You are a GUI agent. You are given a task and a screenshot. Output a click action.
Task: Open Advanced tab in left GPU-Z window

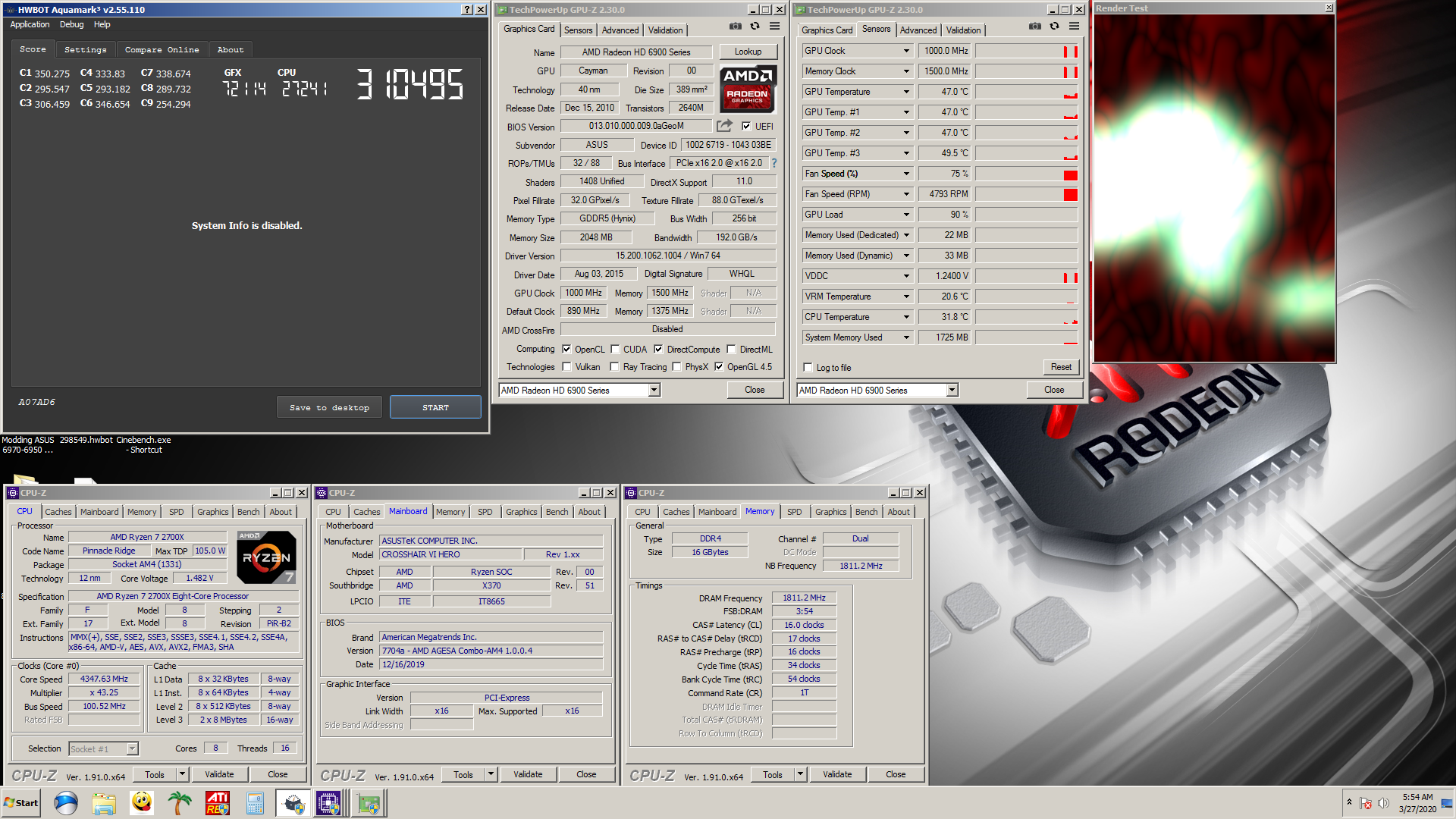[620, 30]
